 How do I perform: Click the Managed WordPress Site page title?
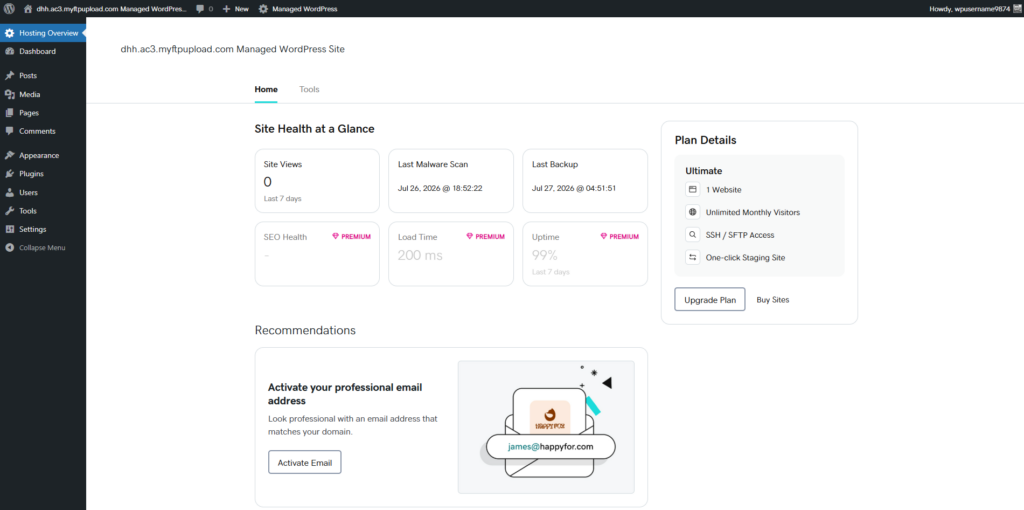point(232,49)
